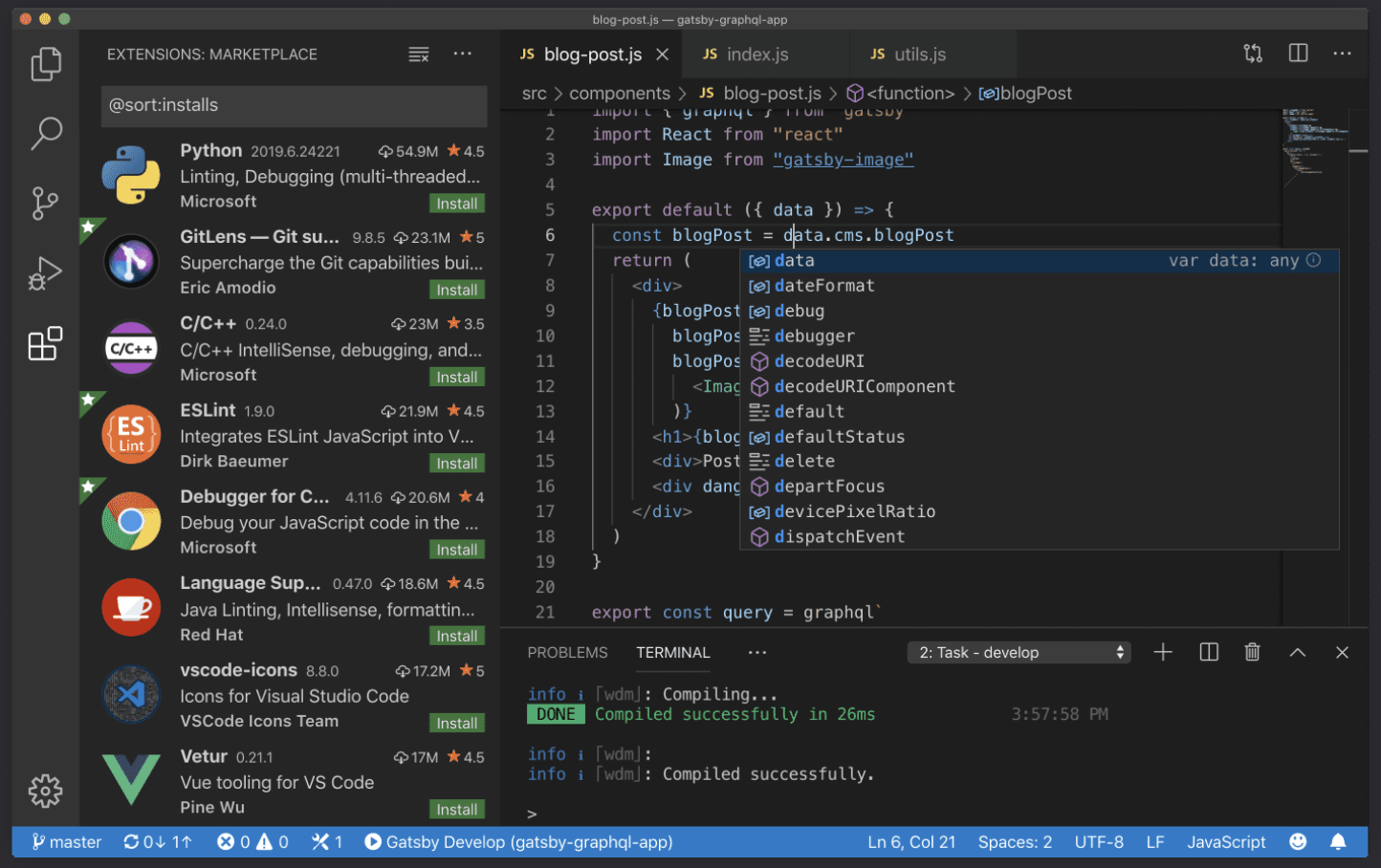Install the ESLint extension
Screen dimensions: 1381x868
(x=457, y=463)
